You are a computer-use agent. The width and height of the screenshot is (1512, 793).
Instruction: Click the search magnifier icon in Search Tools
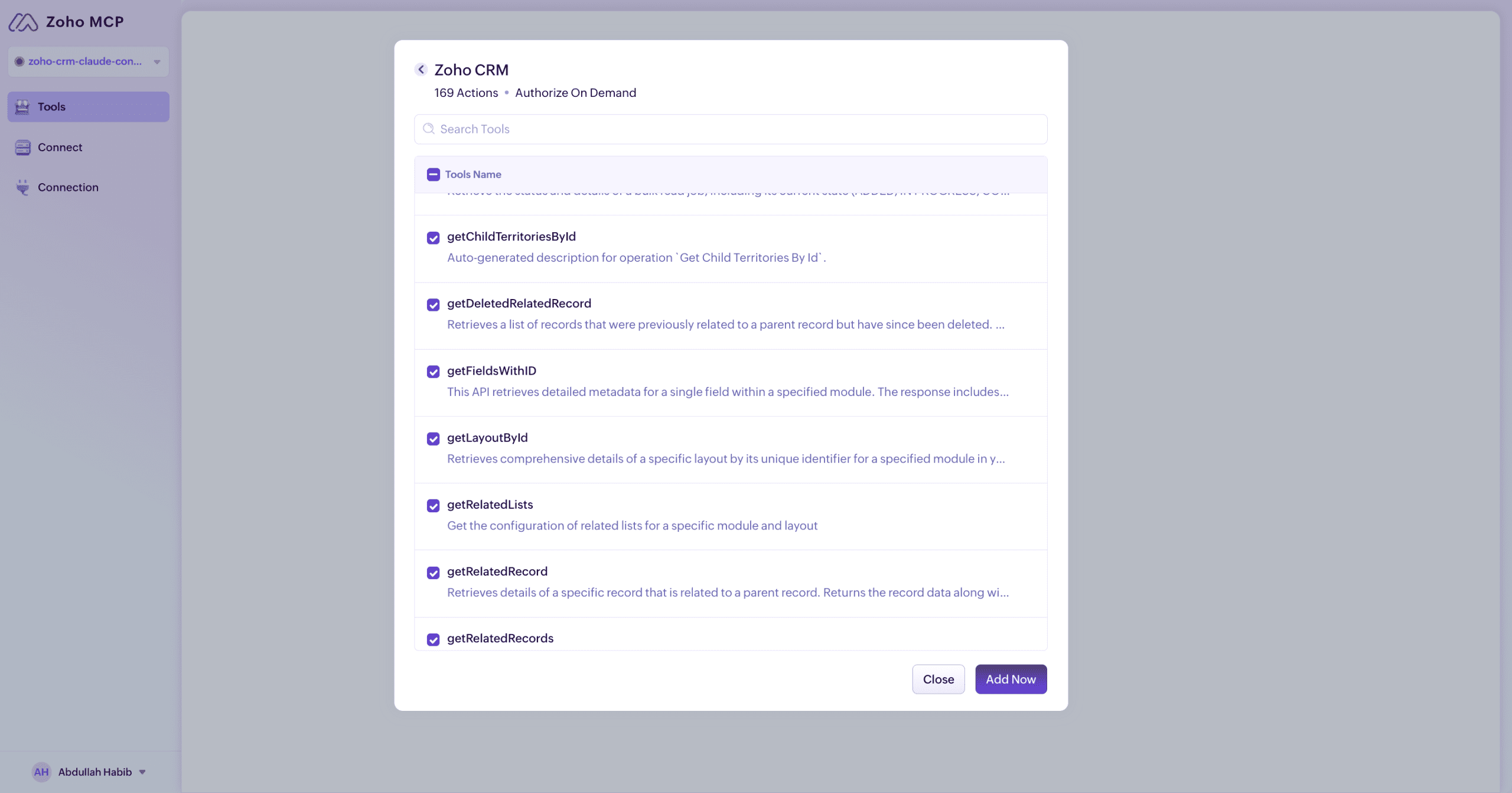428,128
